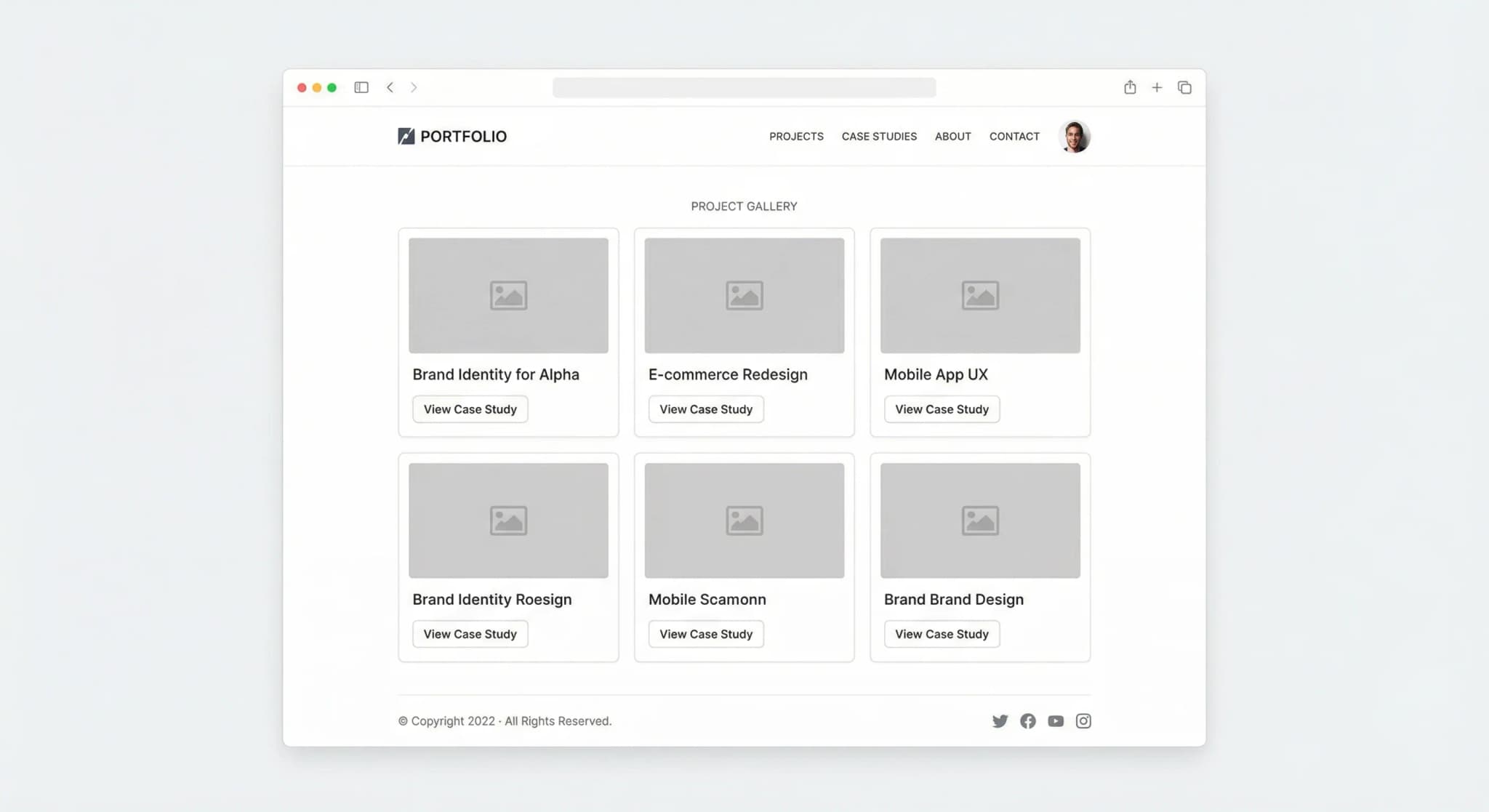The width and height of the screenshot is (1489, 812).
Task: Open the tab overview icon
Action: point(1184,87)
